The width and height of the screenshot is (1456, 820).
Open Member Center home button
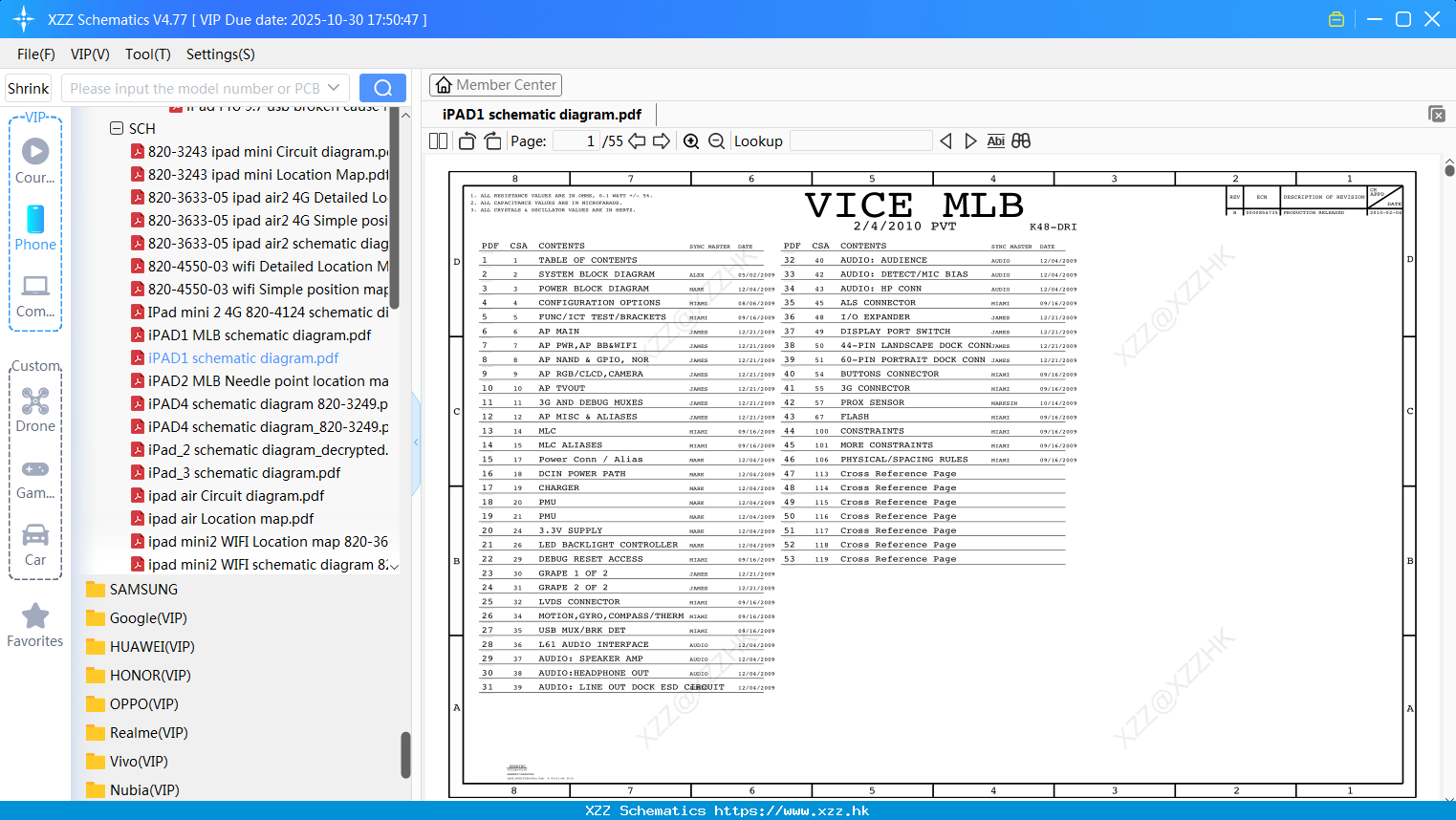pos(495,85)
